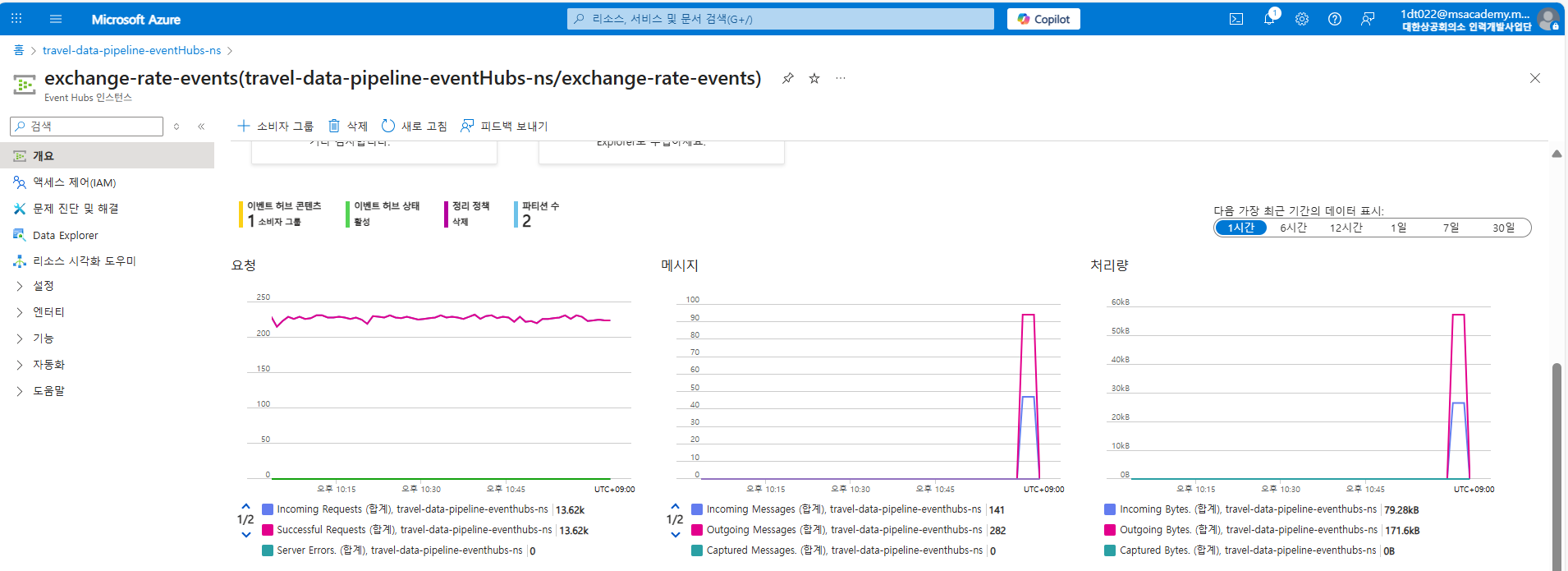The height and width of the screenshot is (571, 1568).
Task: Open the top-bar feedback icon
Action: (1368, 19)
